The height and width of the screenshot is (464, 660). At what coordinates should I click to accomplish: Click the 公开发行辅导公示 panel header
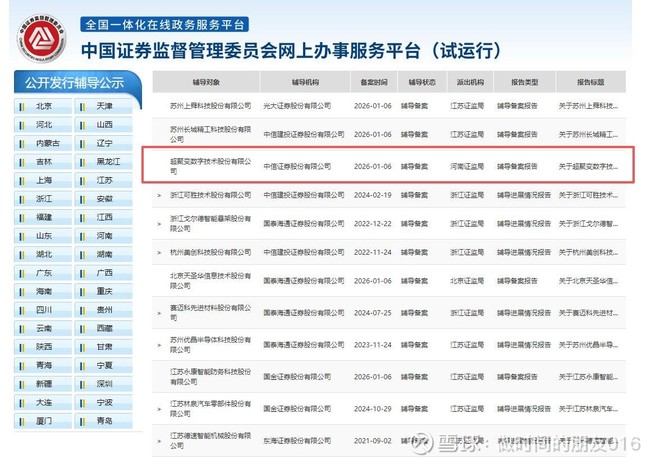[x=75, y=83]
